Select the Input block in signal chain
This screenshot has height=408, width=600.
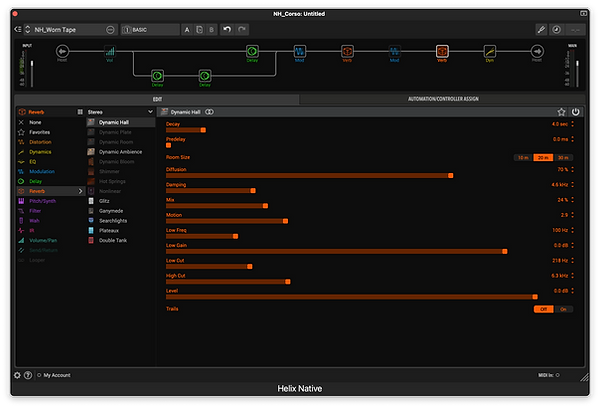pos(62,51)
